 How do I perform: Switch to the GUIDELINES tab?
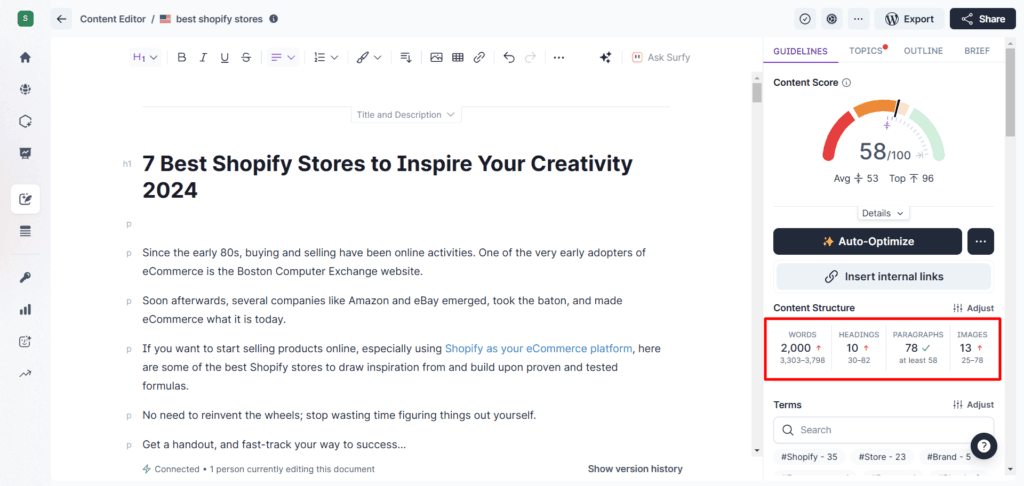pos(801,51)
